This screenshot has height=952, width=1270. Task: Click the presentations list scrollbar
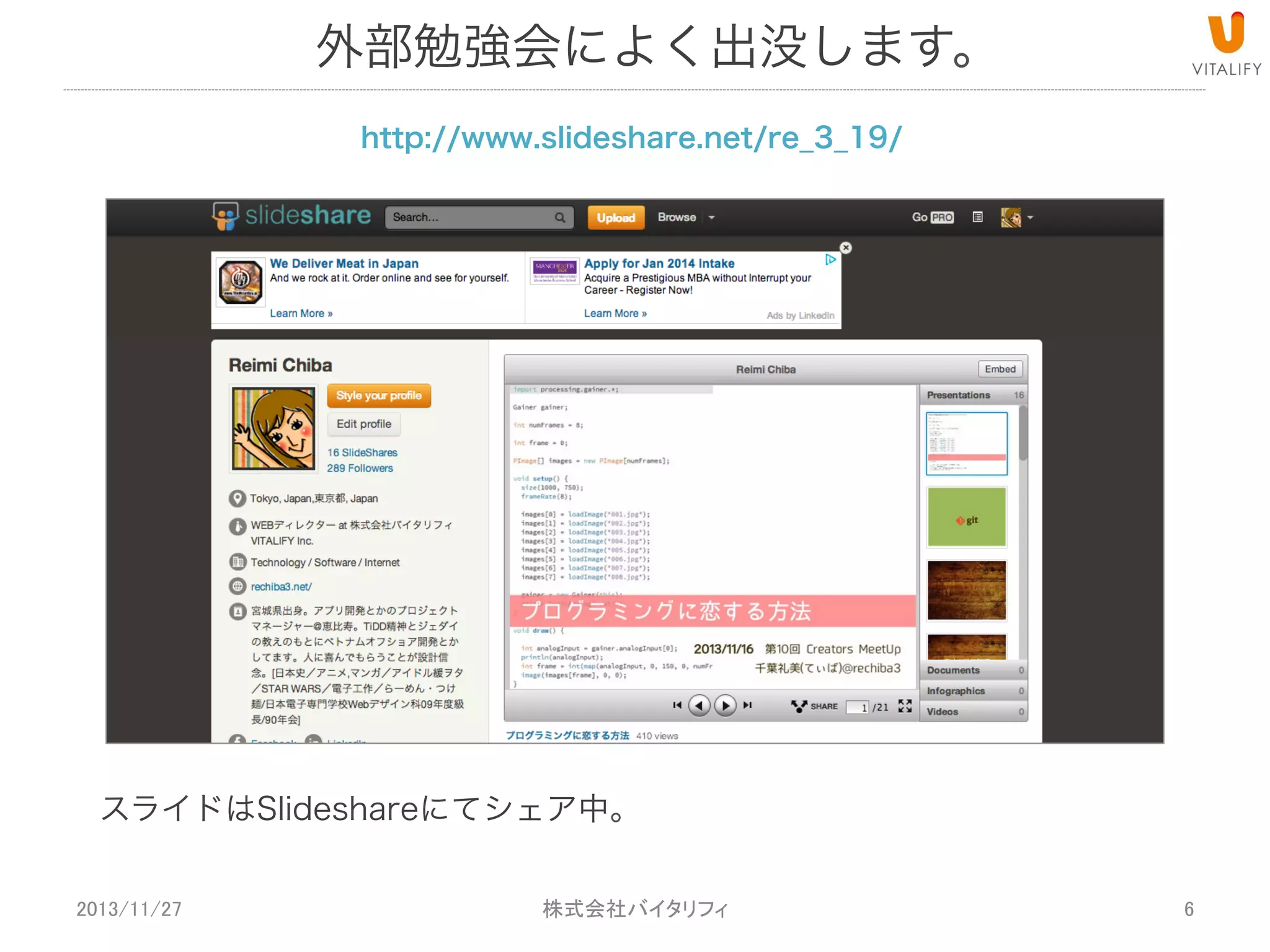pyautogui.click(x=1023, y=434)
